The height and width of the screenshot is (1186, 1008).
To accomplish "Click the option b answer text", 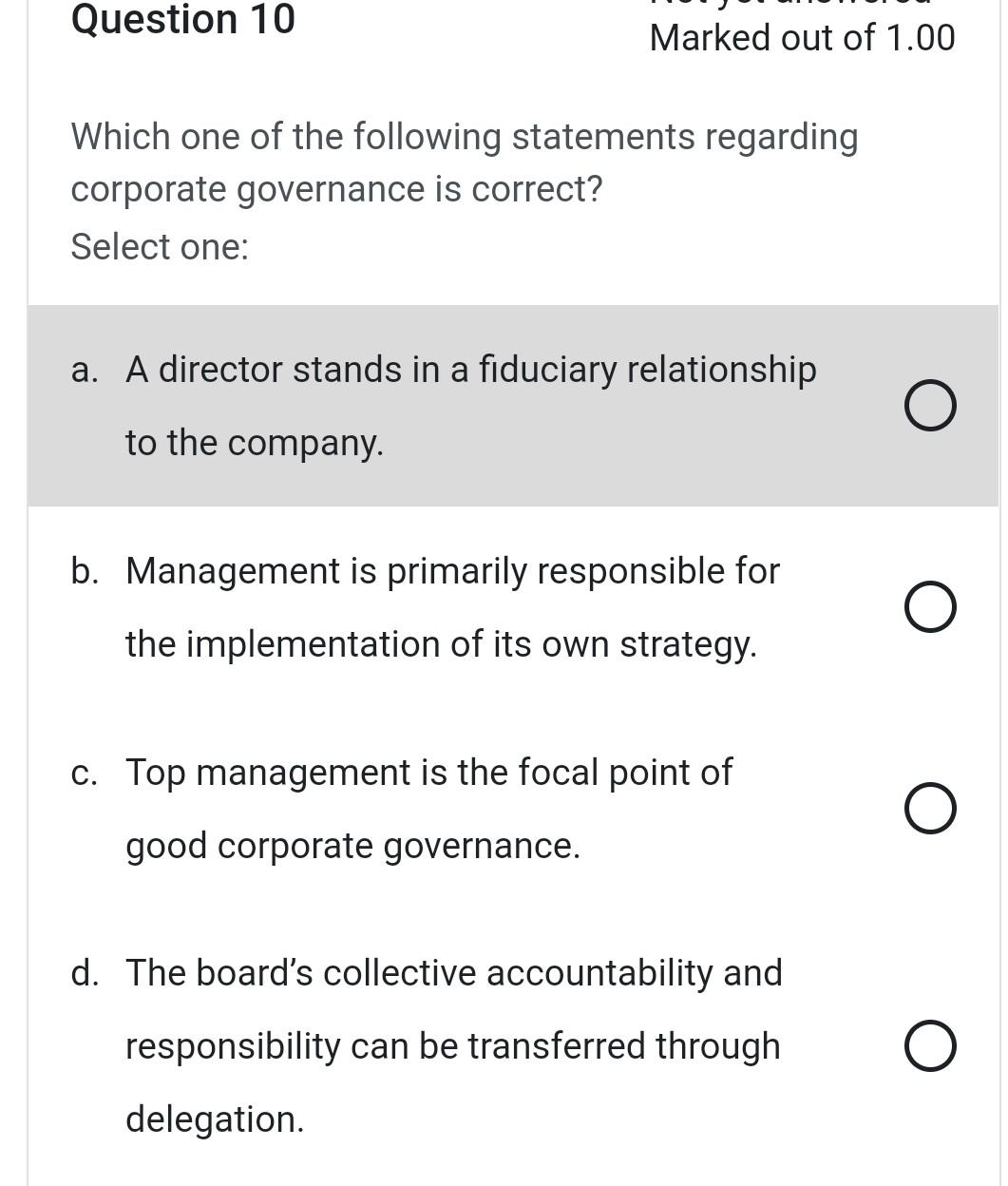I will [x=452, y=606].
